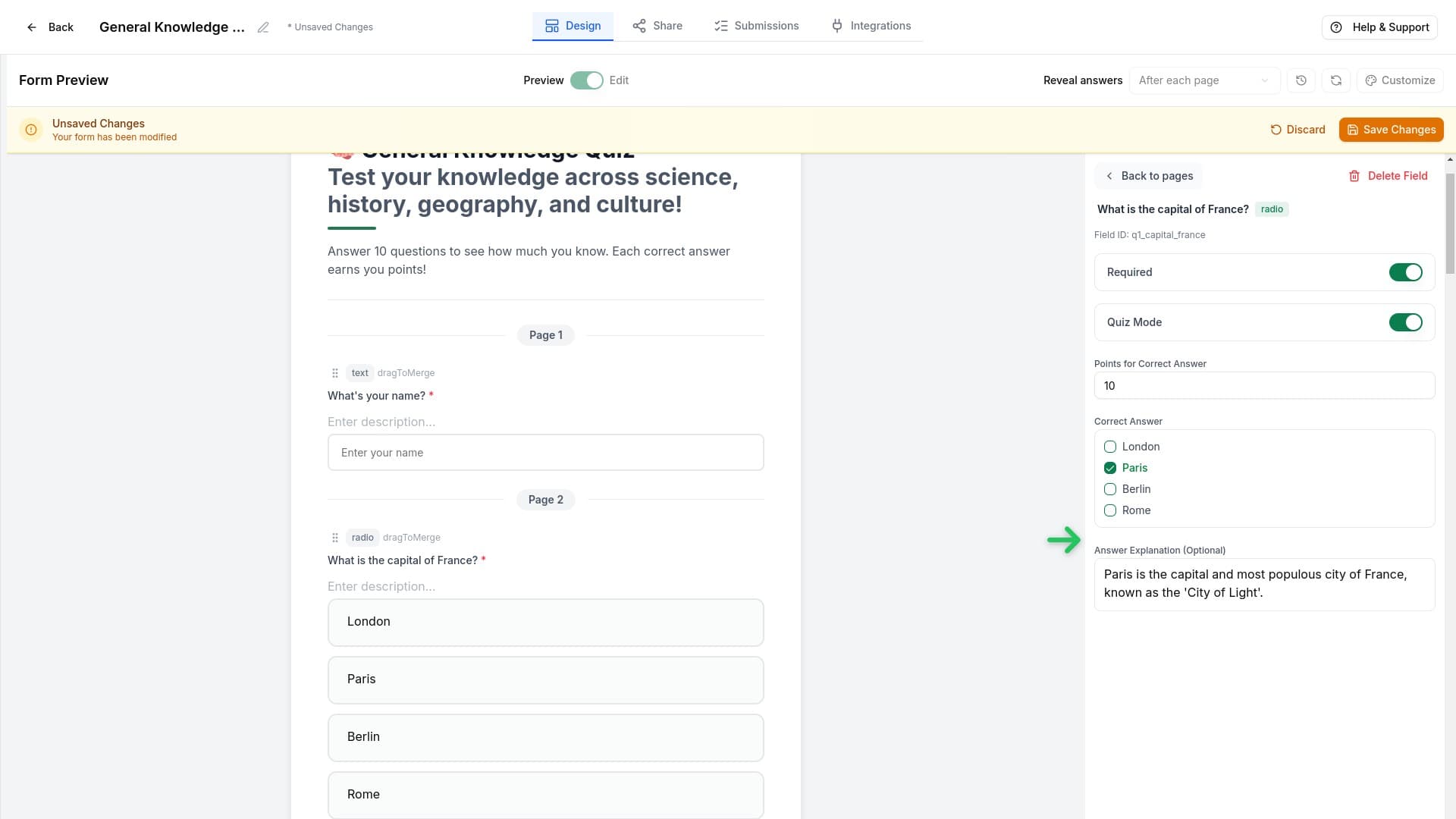Click the floppy disk icon on Save Changes
The width and height of the screenshot is (1456, 819).
1353,129
